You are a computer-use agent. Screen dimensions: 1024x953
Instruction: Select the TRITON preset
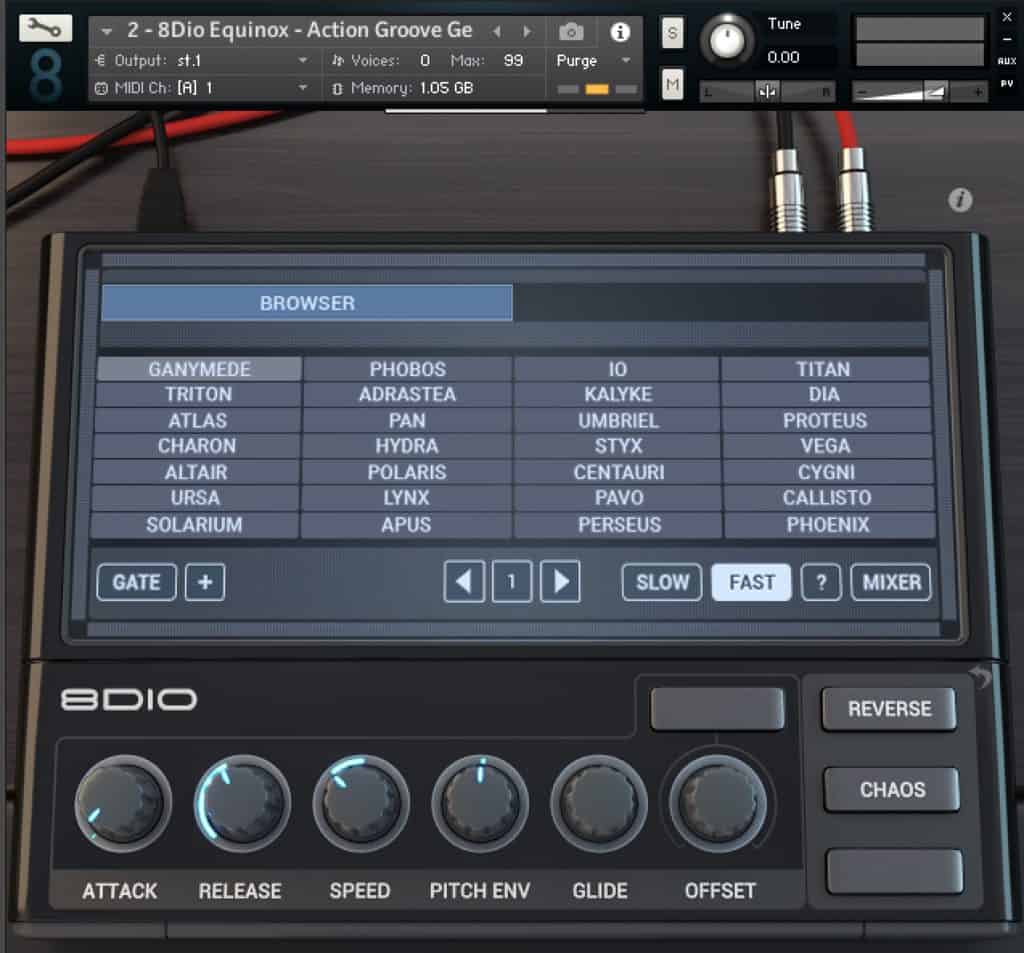(199, 395)
